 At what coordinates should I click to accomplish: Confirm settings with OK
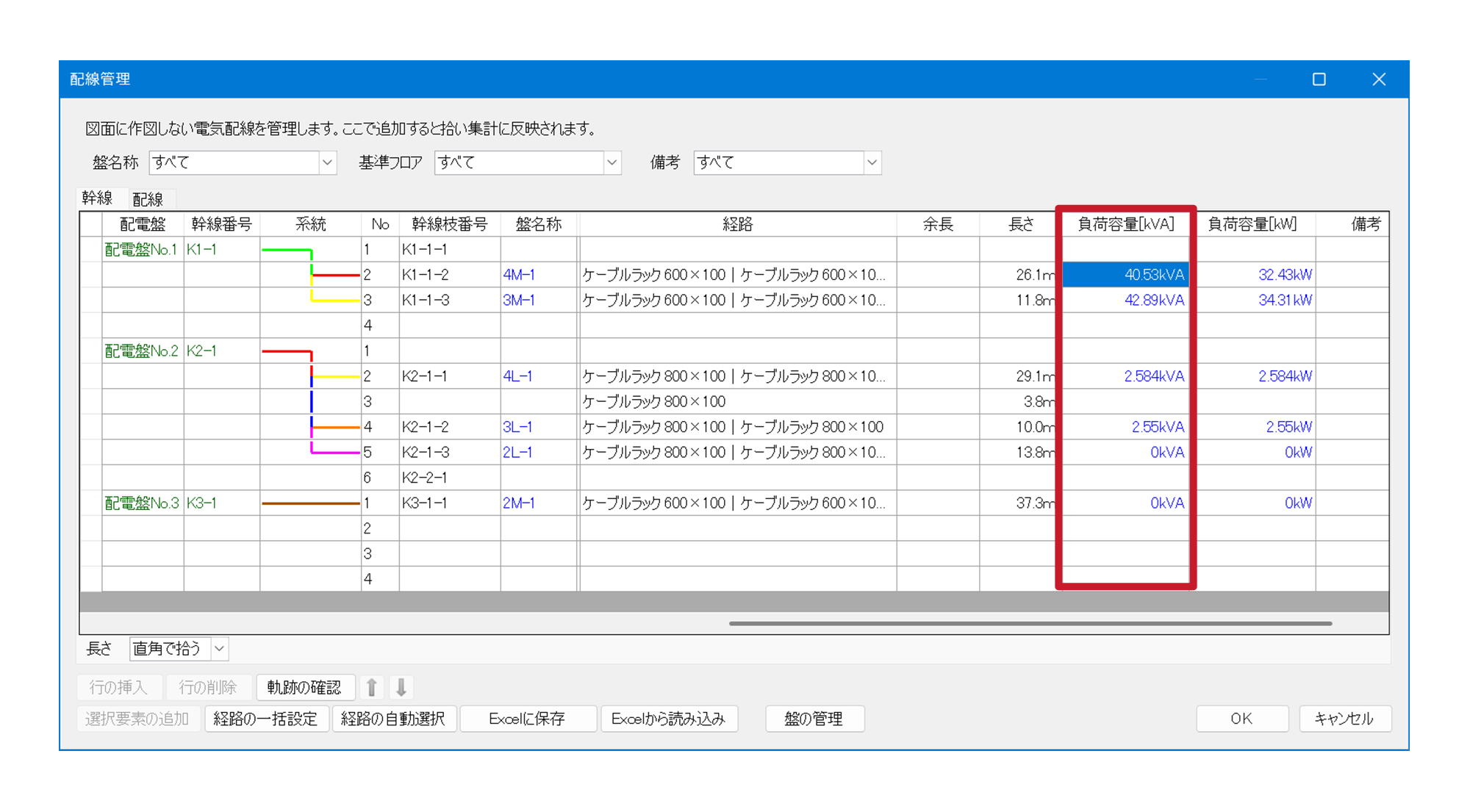[x=1241, y=719]
